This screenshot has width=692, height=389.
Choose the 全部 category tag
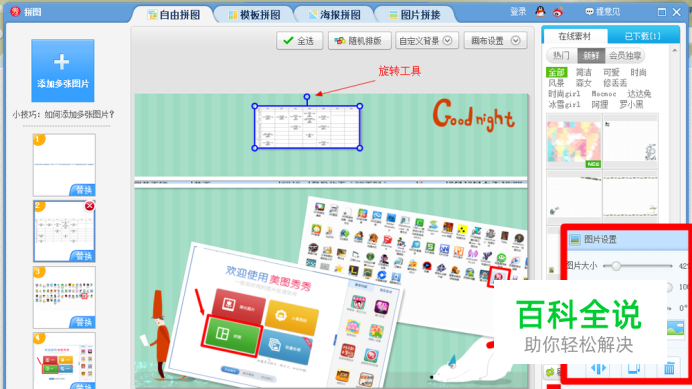(x=557, y=72)
